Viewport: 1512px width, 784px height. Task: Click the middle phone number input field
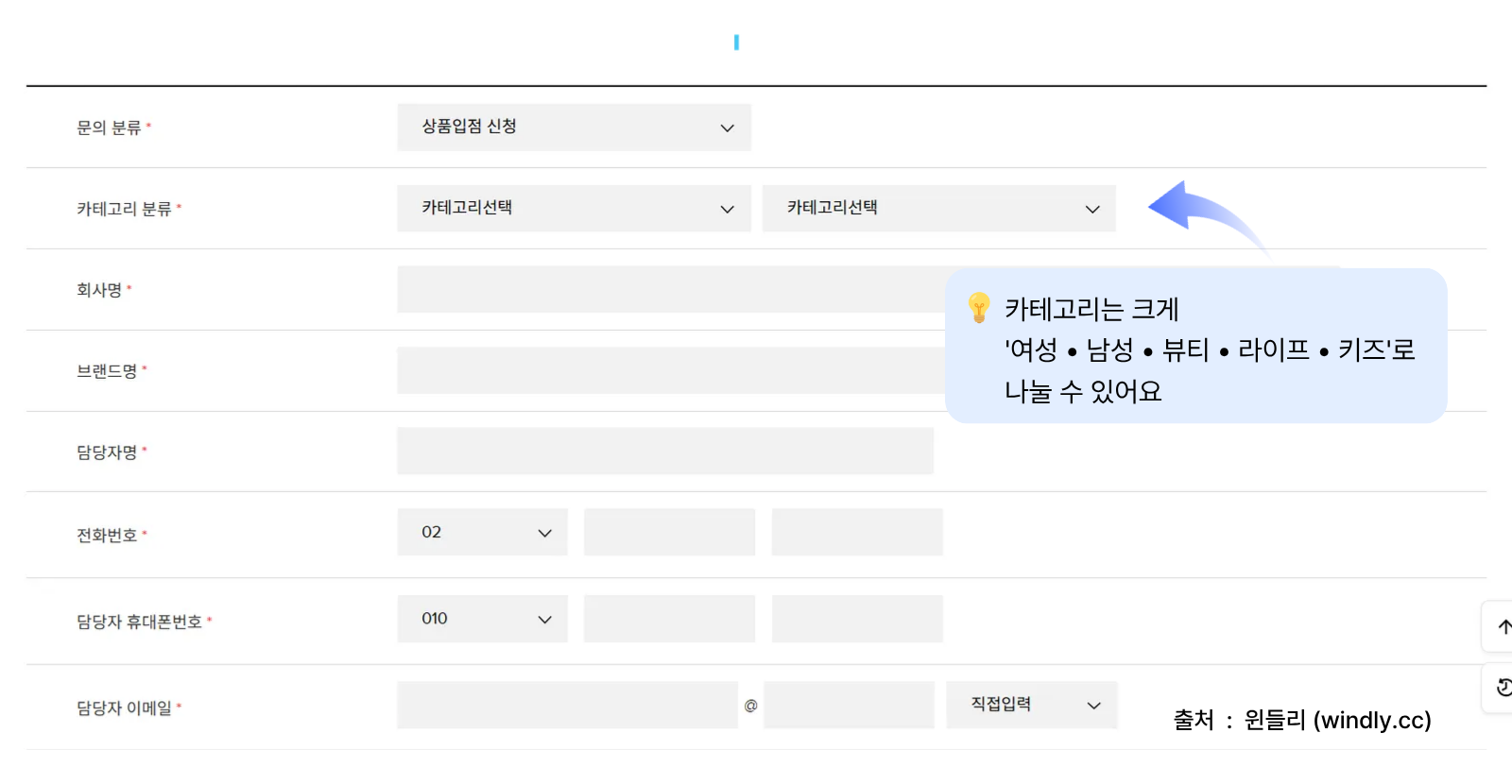669,532
